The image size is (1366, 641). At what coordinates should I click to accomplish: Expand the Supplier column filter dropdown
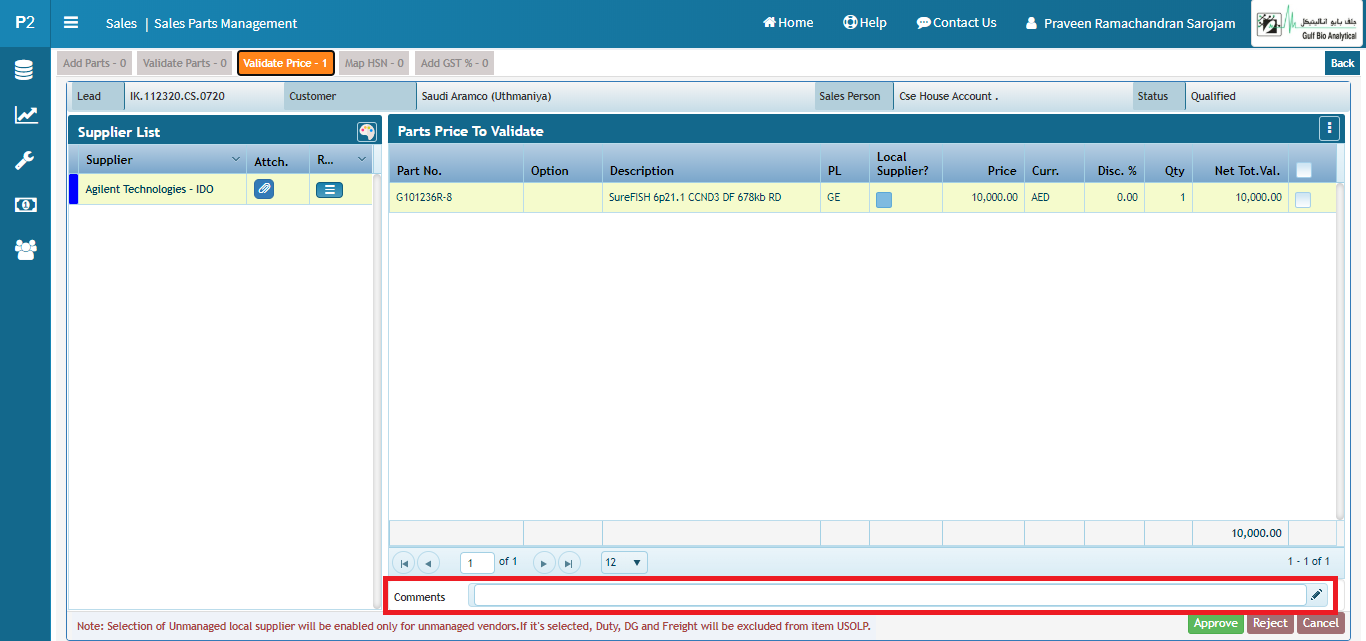(236, 160)
